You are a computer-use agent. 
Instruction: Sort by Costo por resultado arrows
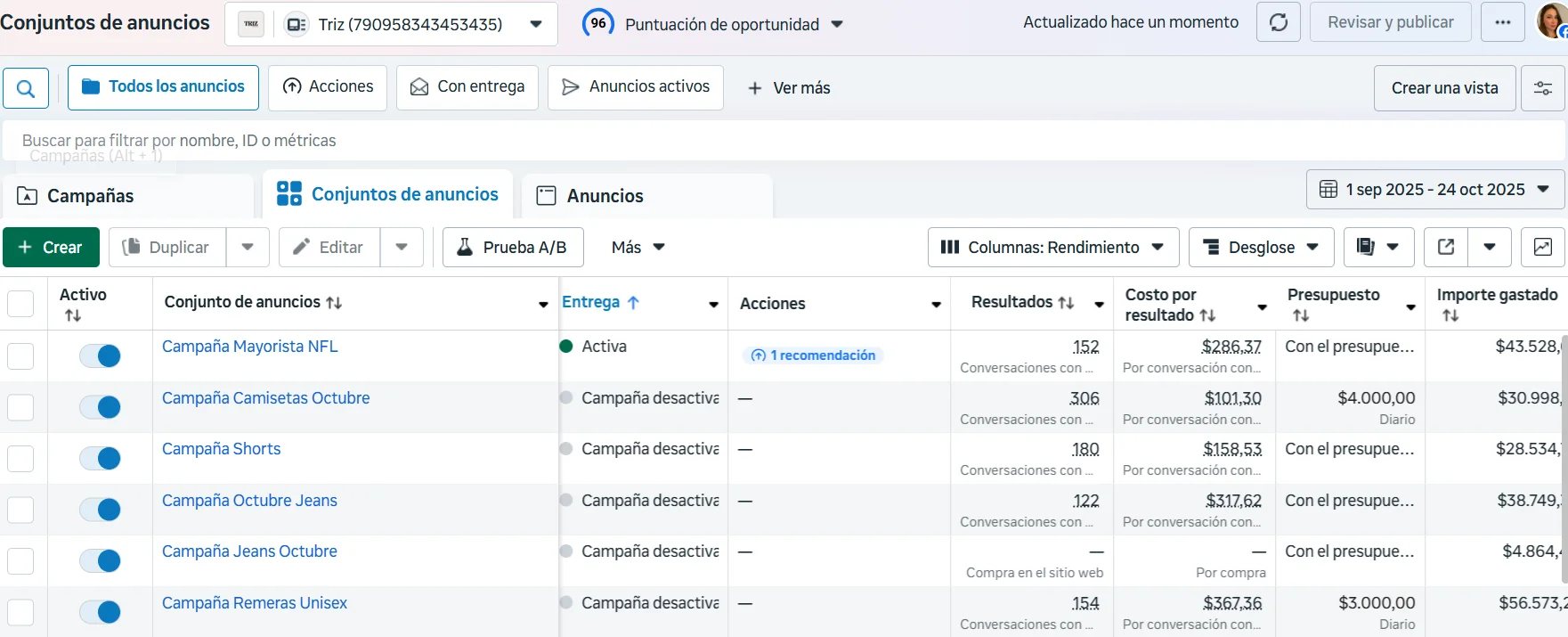tap(1207, 315)
